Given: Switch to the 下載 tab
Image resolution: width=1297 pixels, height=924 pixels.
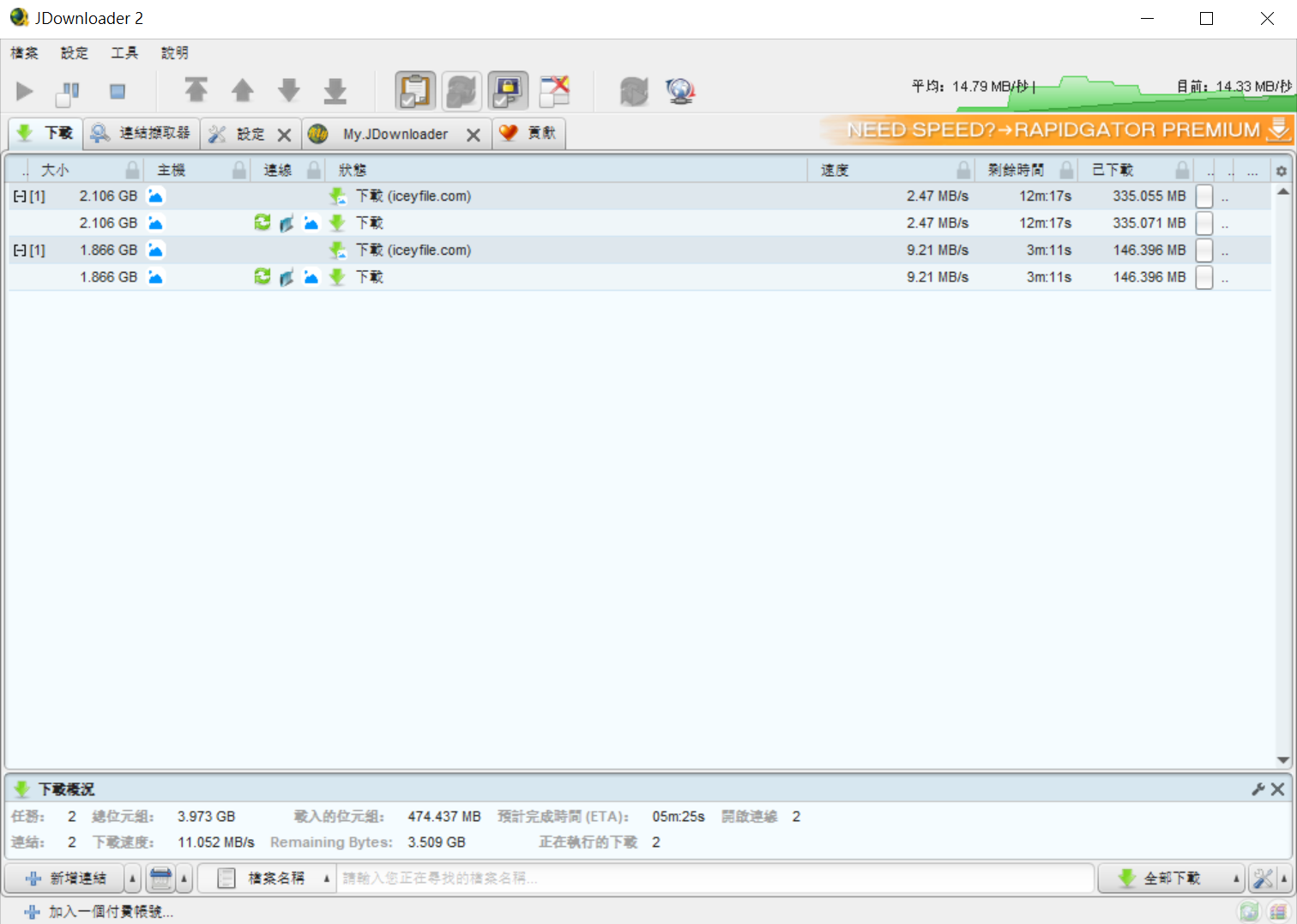Looking at the screenshot, I should coord(46,133).
